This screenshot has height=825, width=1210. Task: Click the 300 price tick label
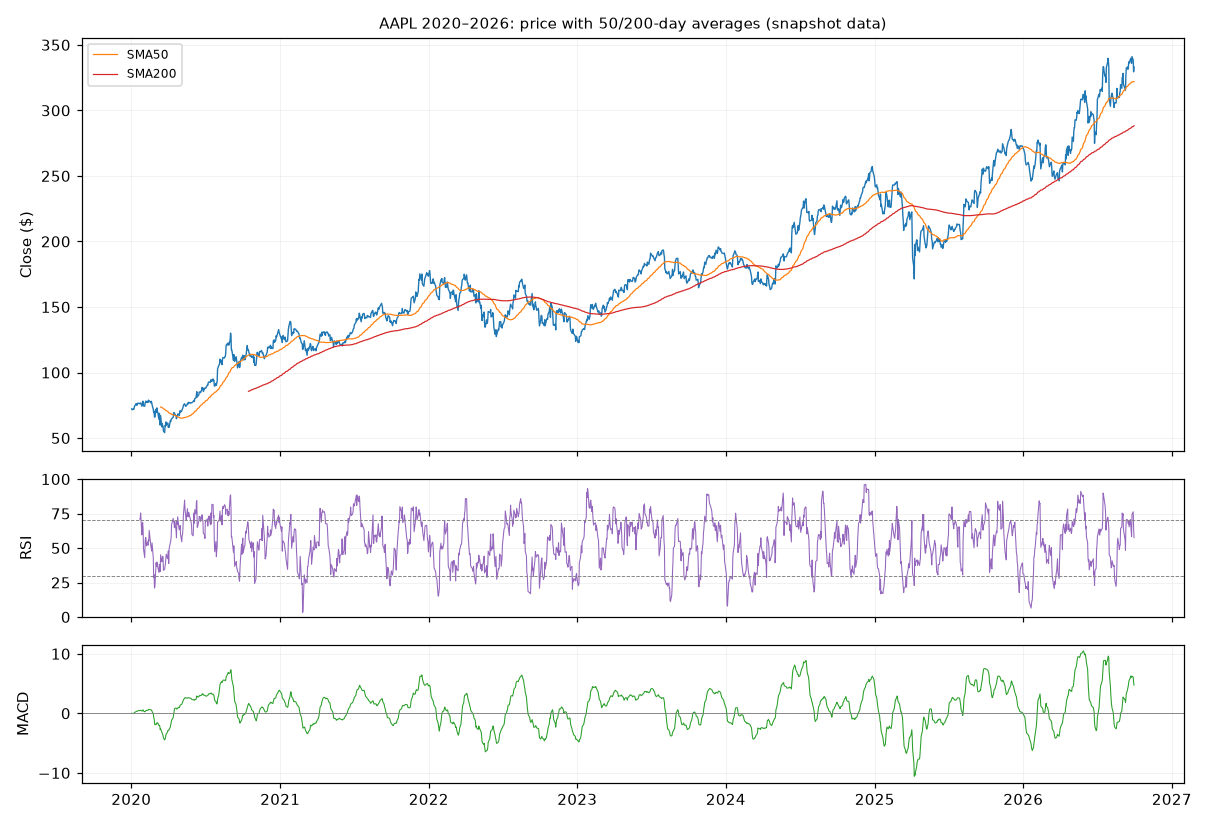pyautogui.click(x=56, y=110)
